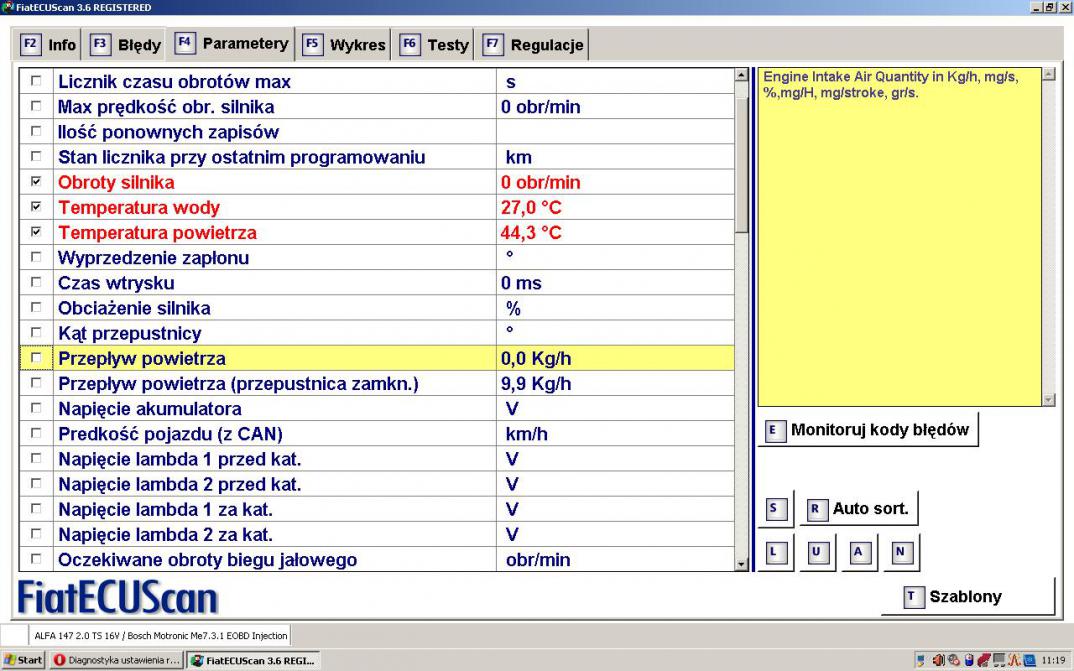1074x671 pixels.
Task: Click Monitoruj kody błędów button
Action: point(868,430)
